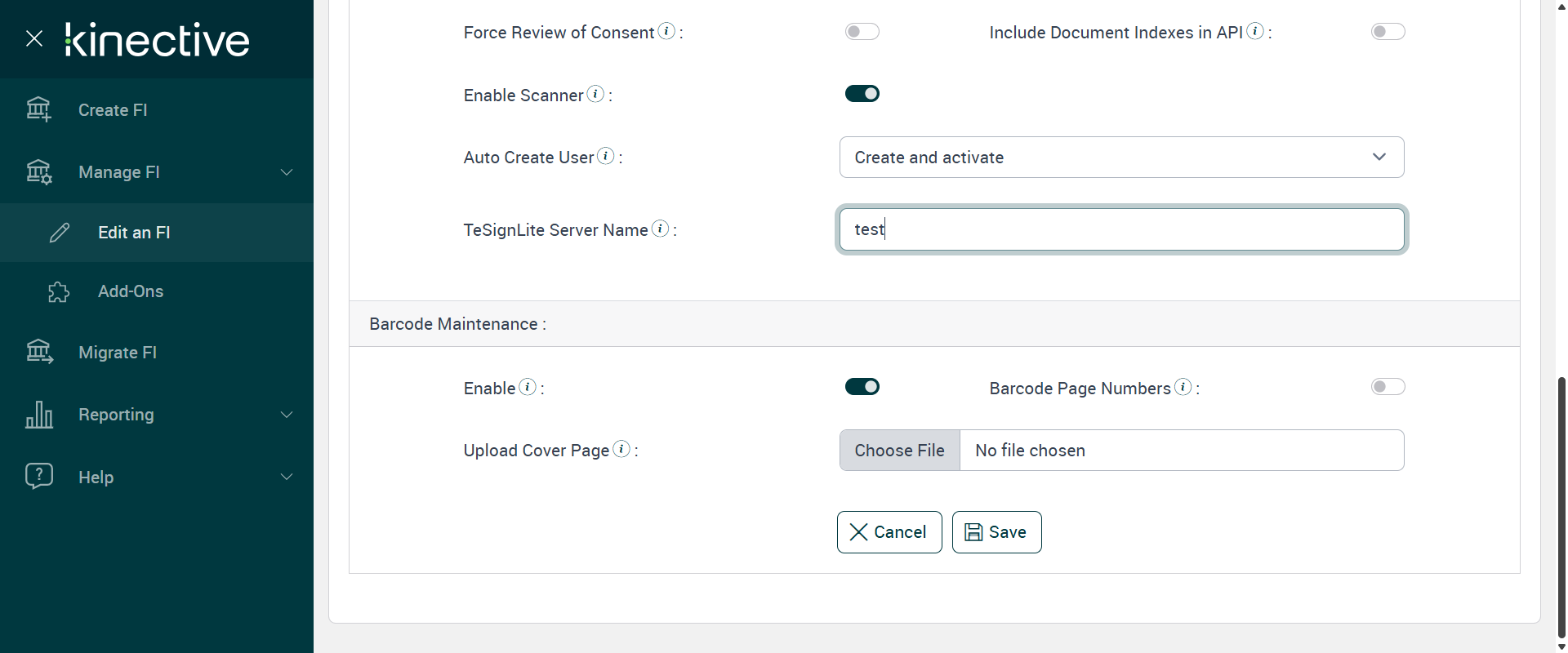Viewport: 1568px width, 653px height.
Task: Click info icon beside Upload Cover Page
Action: coord(621,449)
